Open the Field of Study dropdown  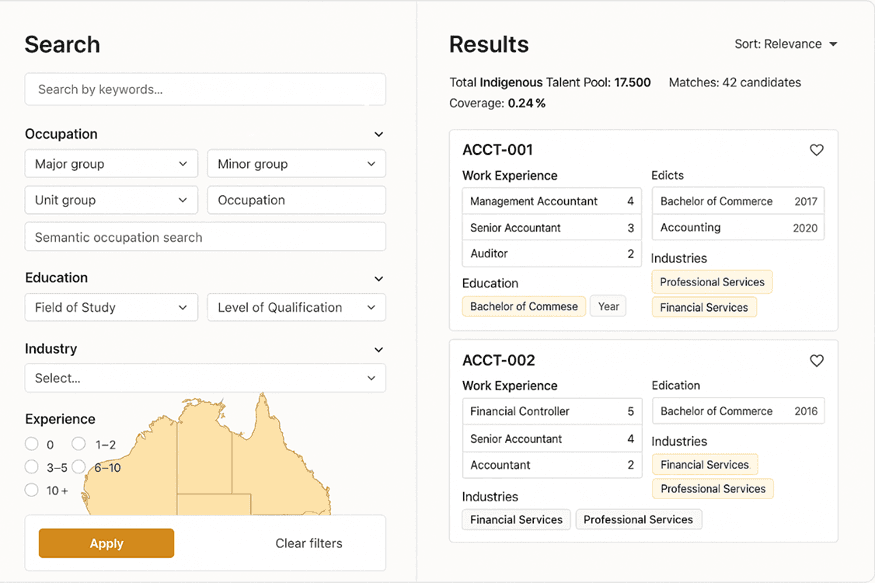tap(110, 307)
